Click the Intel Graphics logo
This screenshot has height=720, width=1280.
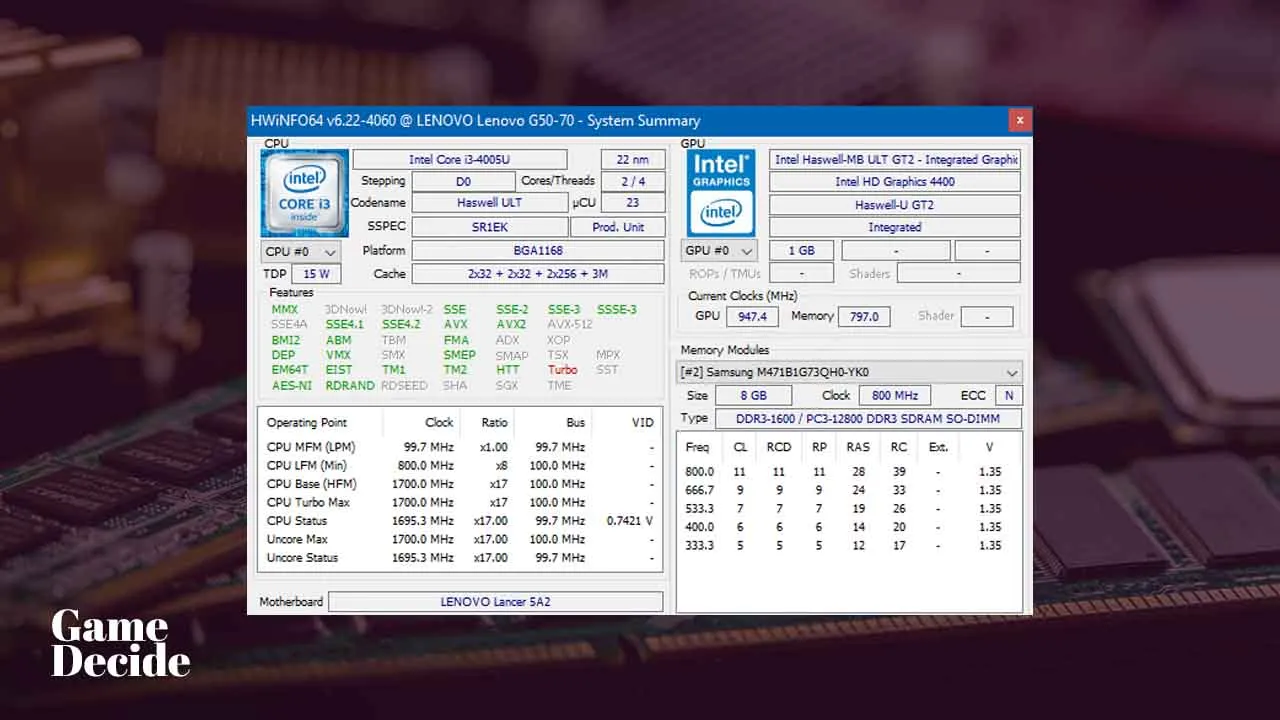(721, 193)
